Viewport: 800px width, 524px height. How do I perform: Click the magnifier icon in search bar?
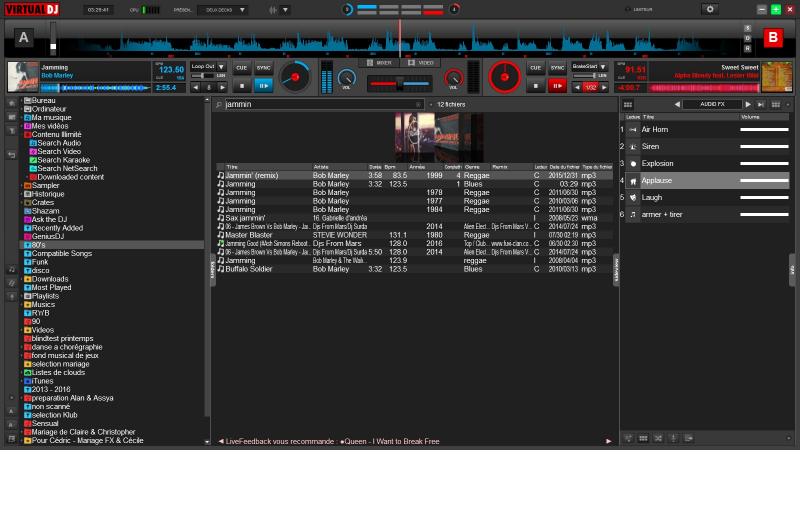pos(219,104)
